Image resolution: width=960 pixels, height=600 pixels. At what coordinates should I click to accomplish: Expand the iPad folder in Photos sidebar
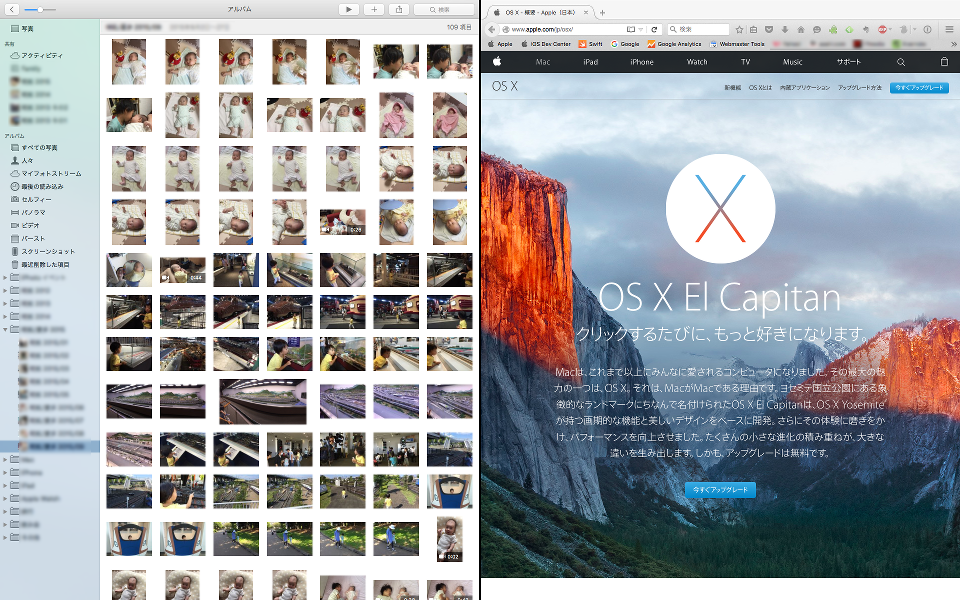point(5,486)
